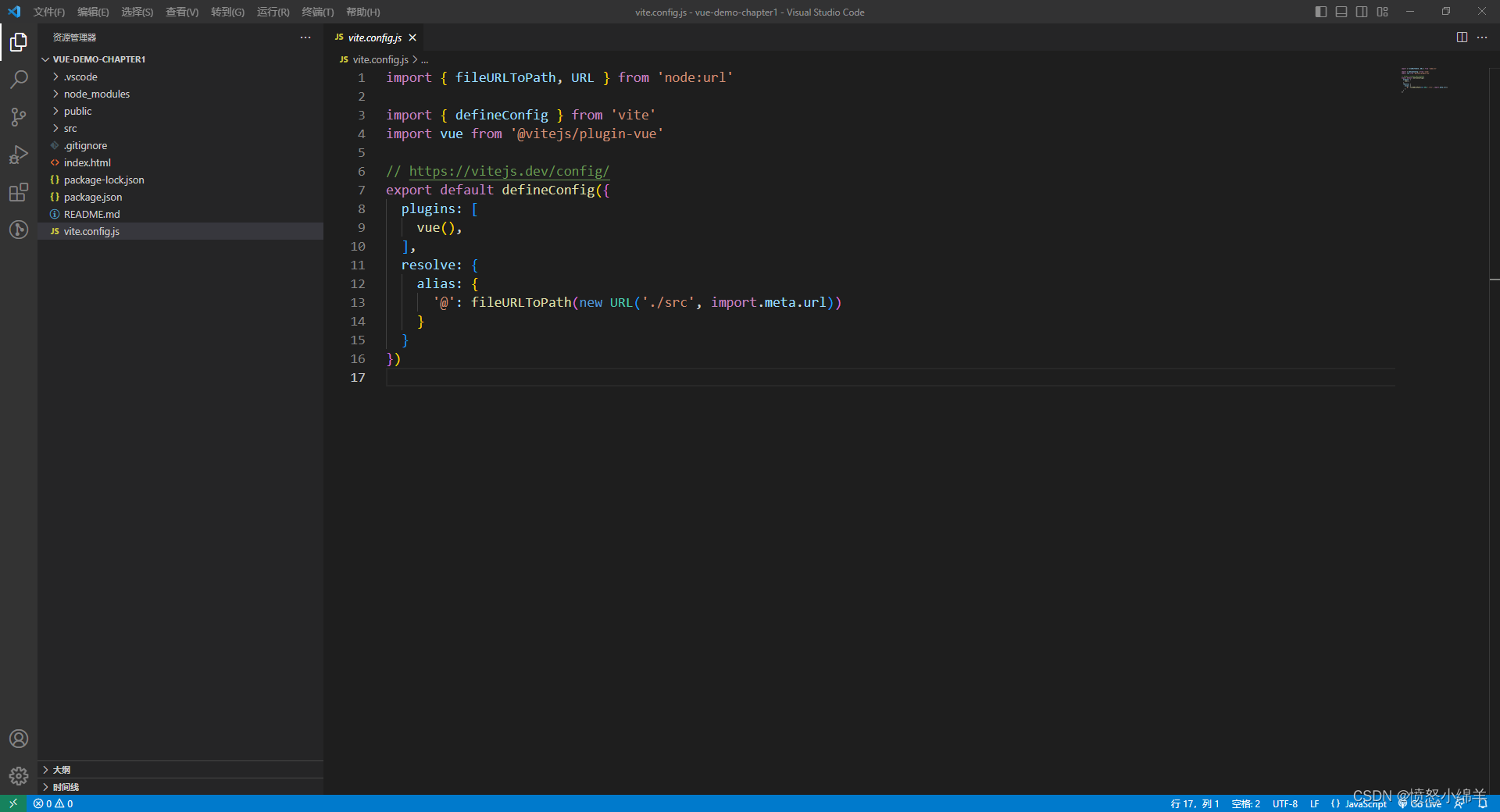The width and height of the screenshot is (1500, 812).
Task: Place cursor on 'node:url' import string
Action: pos(695,77)
